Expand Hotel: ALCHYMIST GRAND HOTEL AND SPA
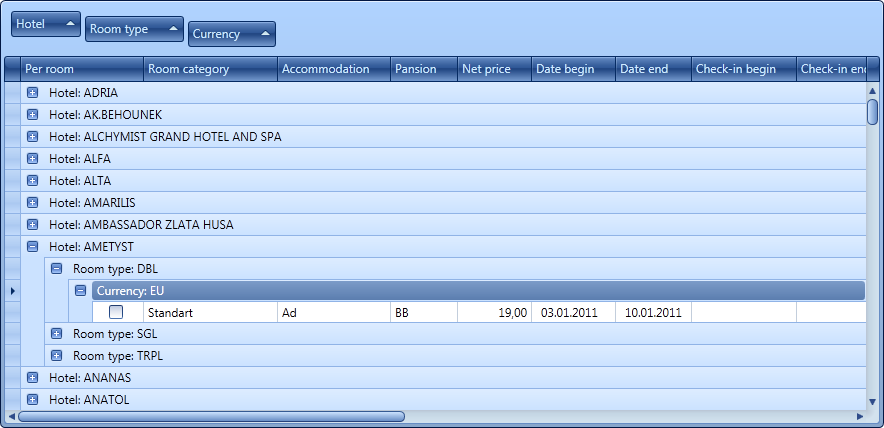 coord(32,137)
